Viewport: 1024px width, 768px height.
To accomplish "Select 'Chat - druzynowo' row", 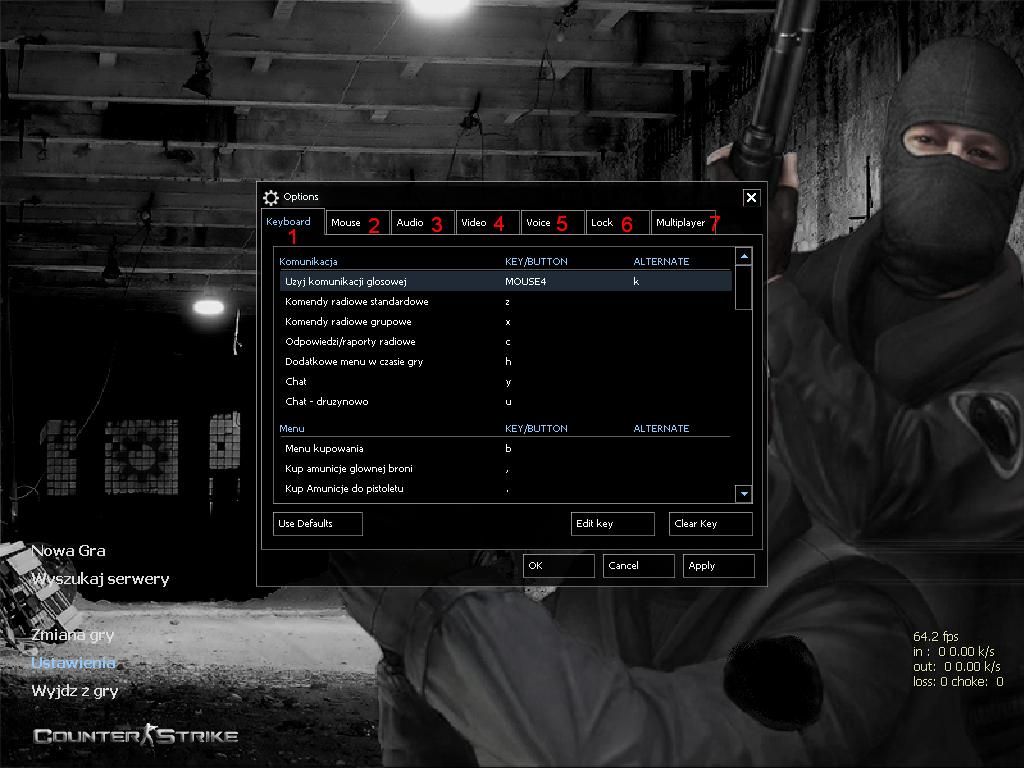I will [x=505, y=402].
